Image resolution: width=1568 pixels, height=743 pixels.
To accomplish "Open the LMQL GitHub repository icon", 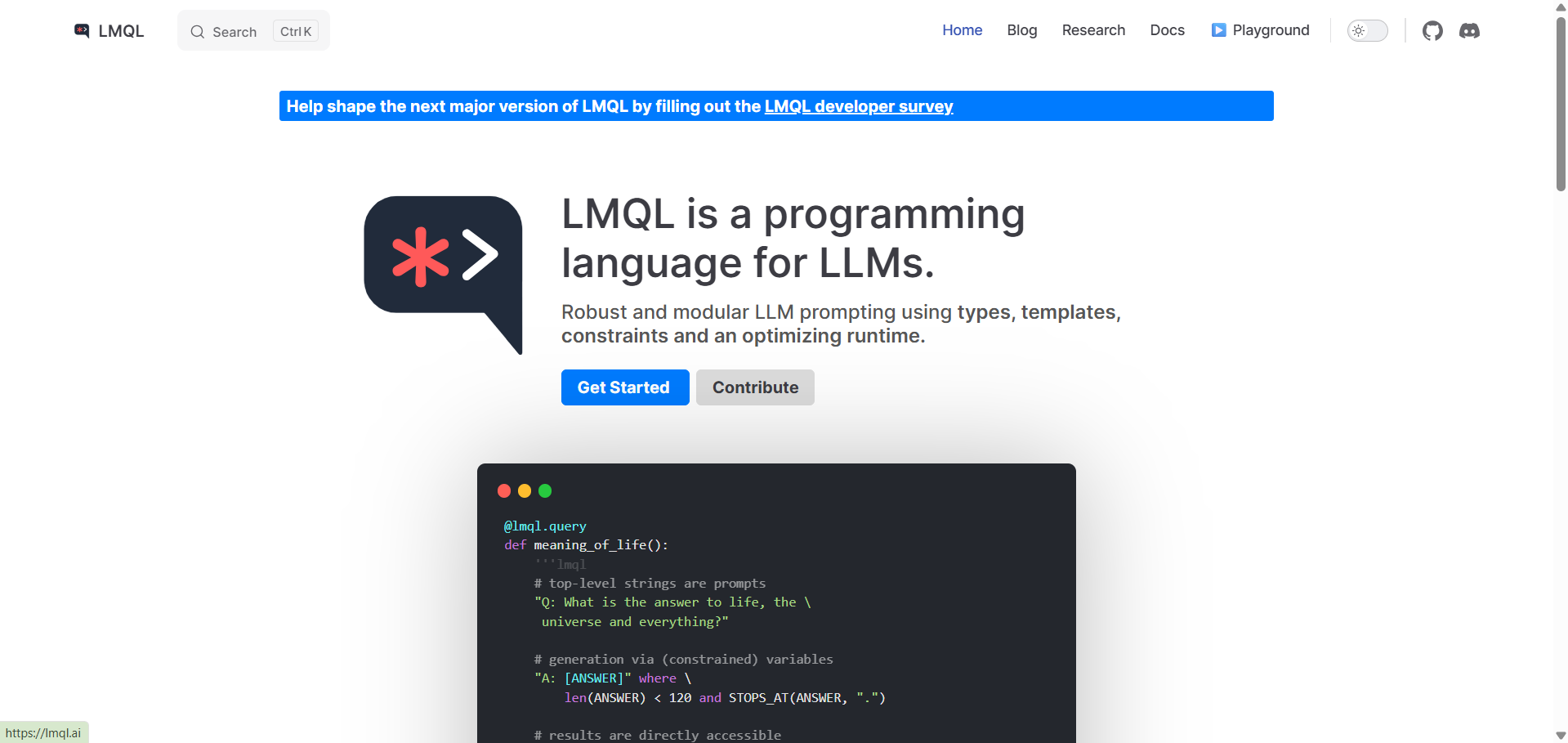I will click(x=1432, y=30).
